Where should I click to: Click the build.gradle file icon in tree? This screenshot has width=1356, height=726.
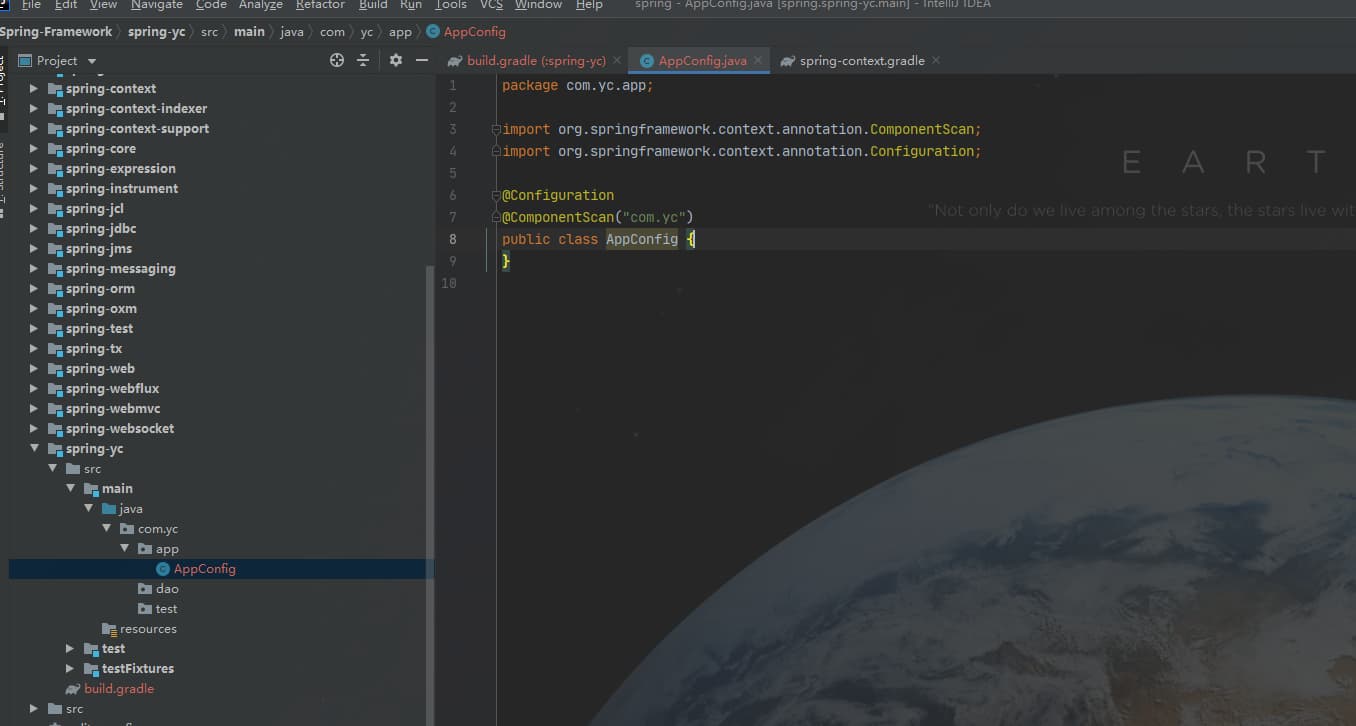(x=73, y=689)
